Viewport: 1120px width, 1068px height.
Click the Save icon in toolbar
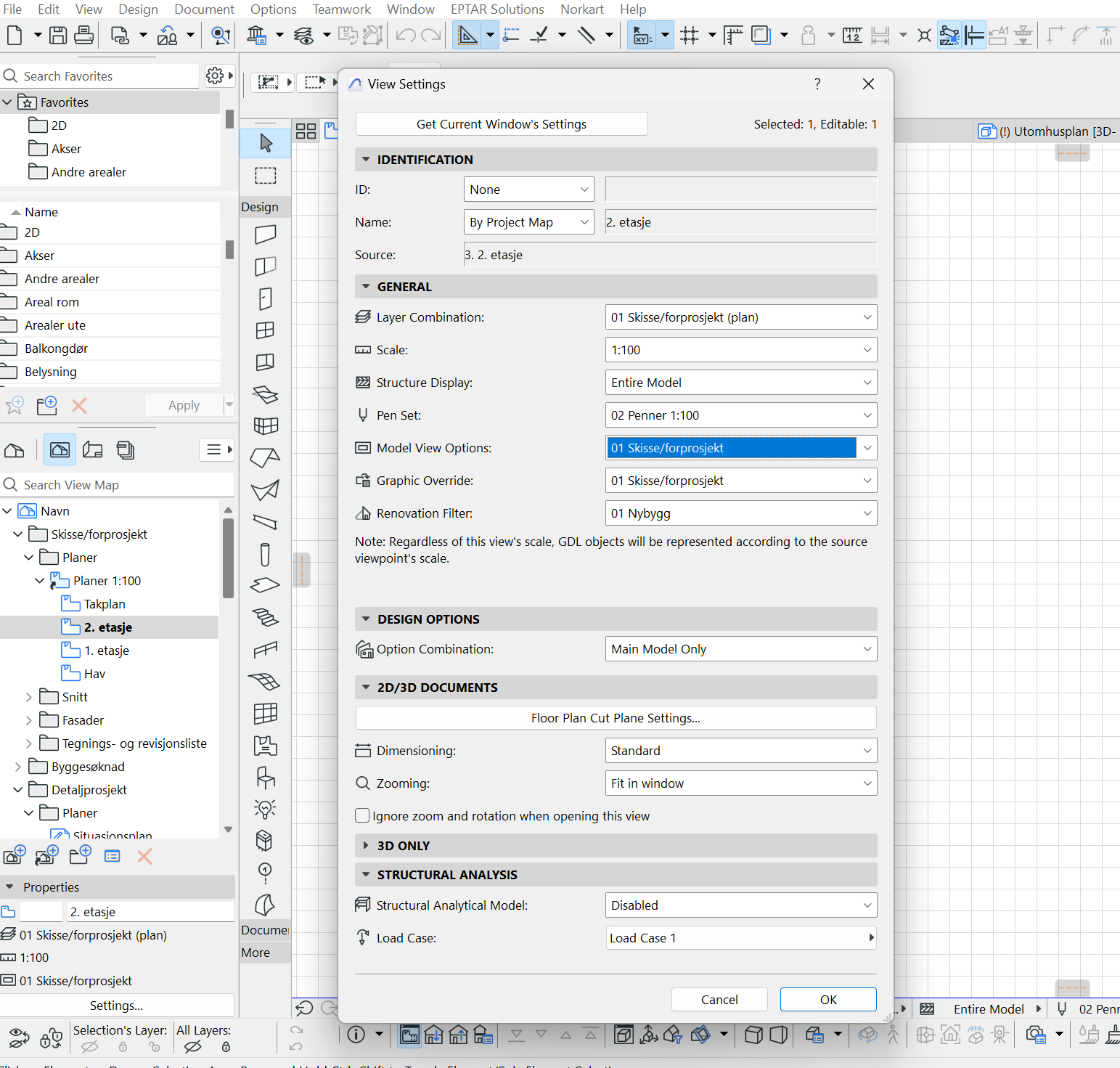click(58, 35)
